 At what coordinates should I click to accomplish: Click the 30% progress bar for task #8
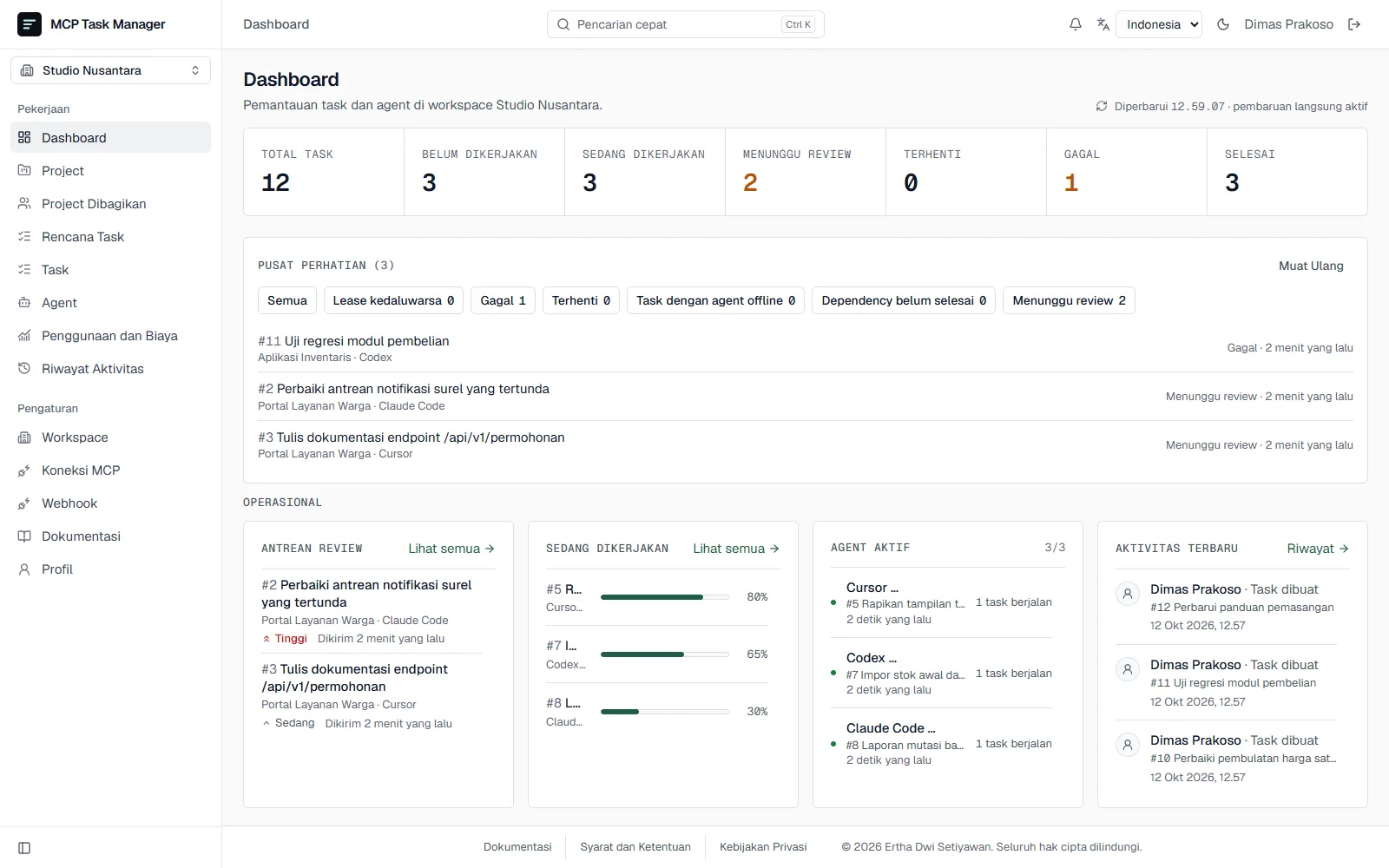[665, 712]
